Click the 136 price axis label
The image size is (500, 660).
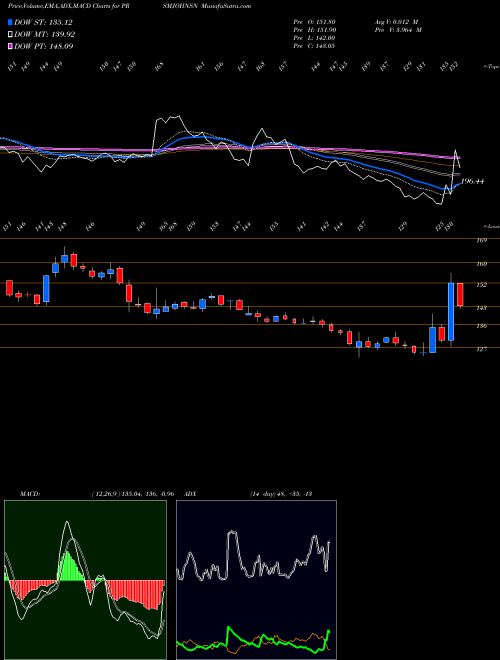(482, 326)
